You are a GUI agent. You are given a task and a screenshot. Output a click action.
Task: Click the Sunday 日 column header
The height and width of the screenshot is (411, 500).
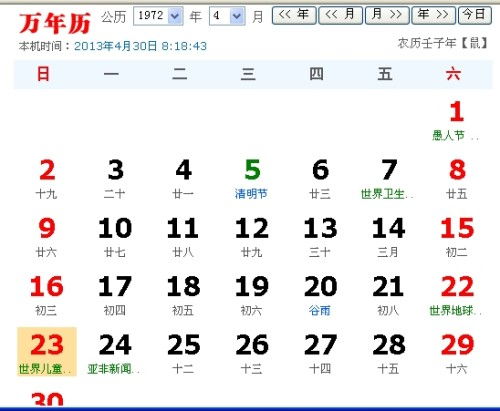point(44,74)
